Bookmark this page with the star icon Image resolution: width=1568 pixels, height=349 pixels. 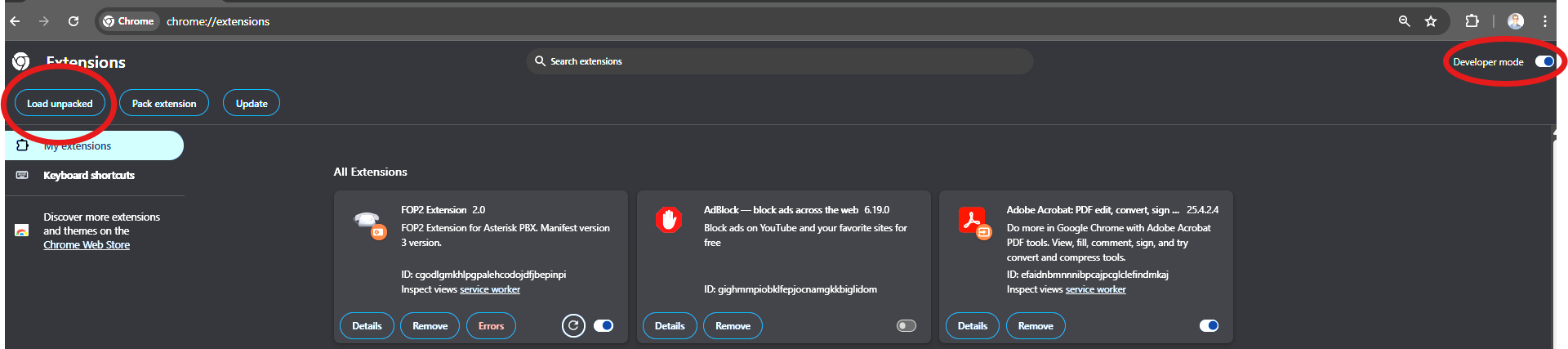pos(1431,21)
